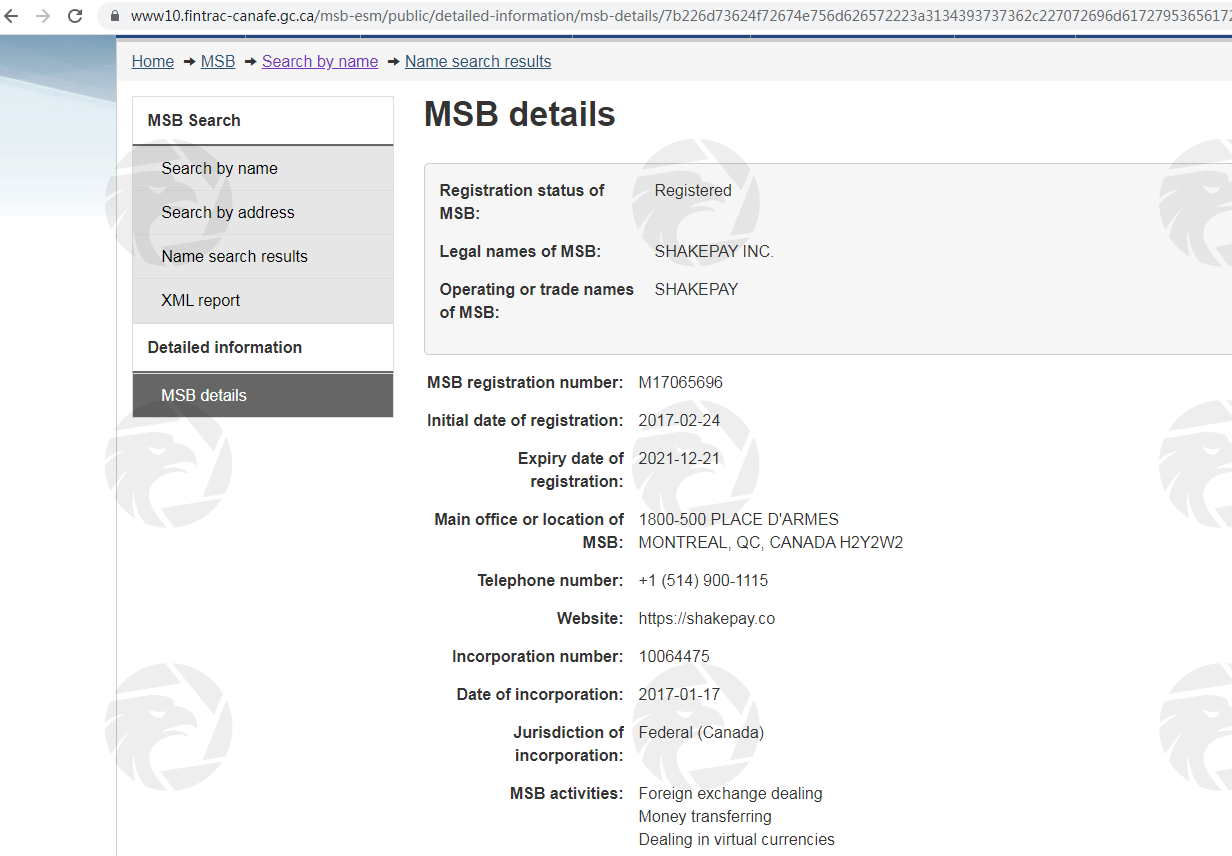The image size is (1232, 856).
Task: Click Dealing in virtual currencies activity
Action: (x=737, y=839)
